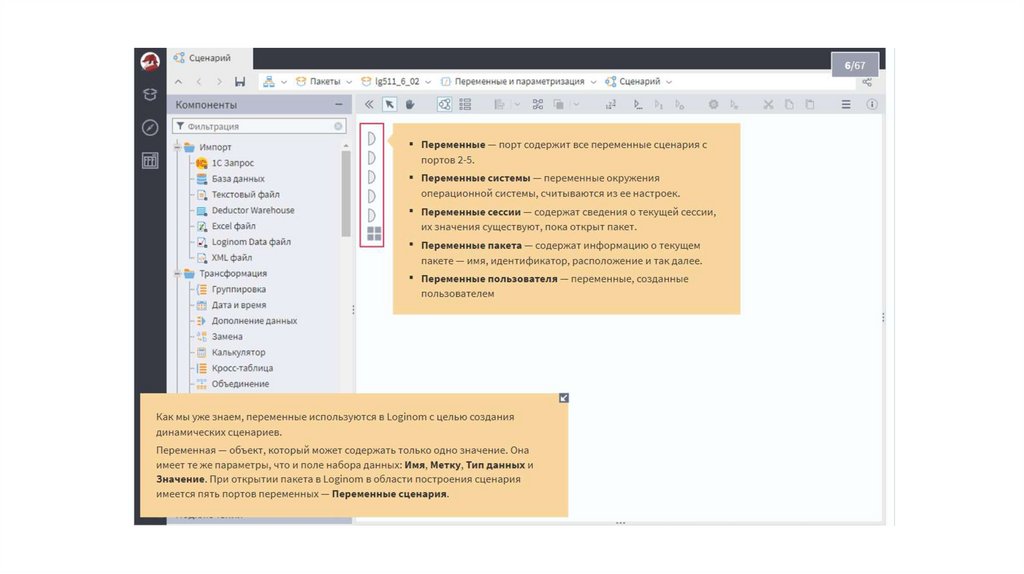Collapse the Трансформация tree folder
The width and height of the screenshot is (1024, 574).
(x=179, y=273)
